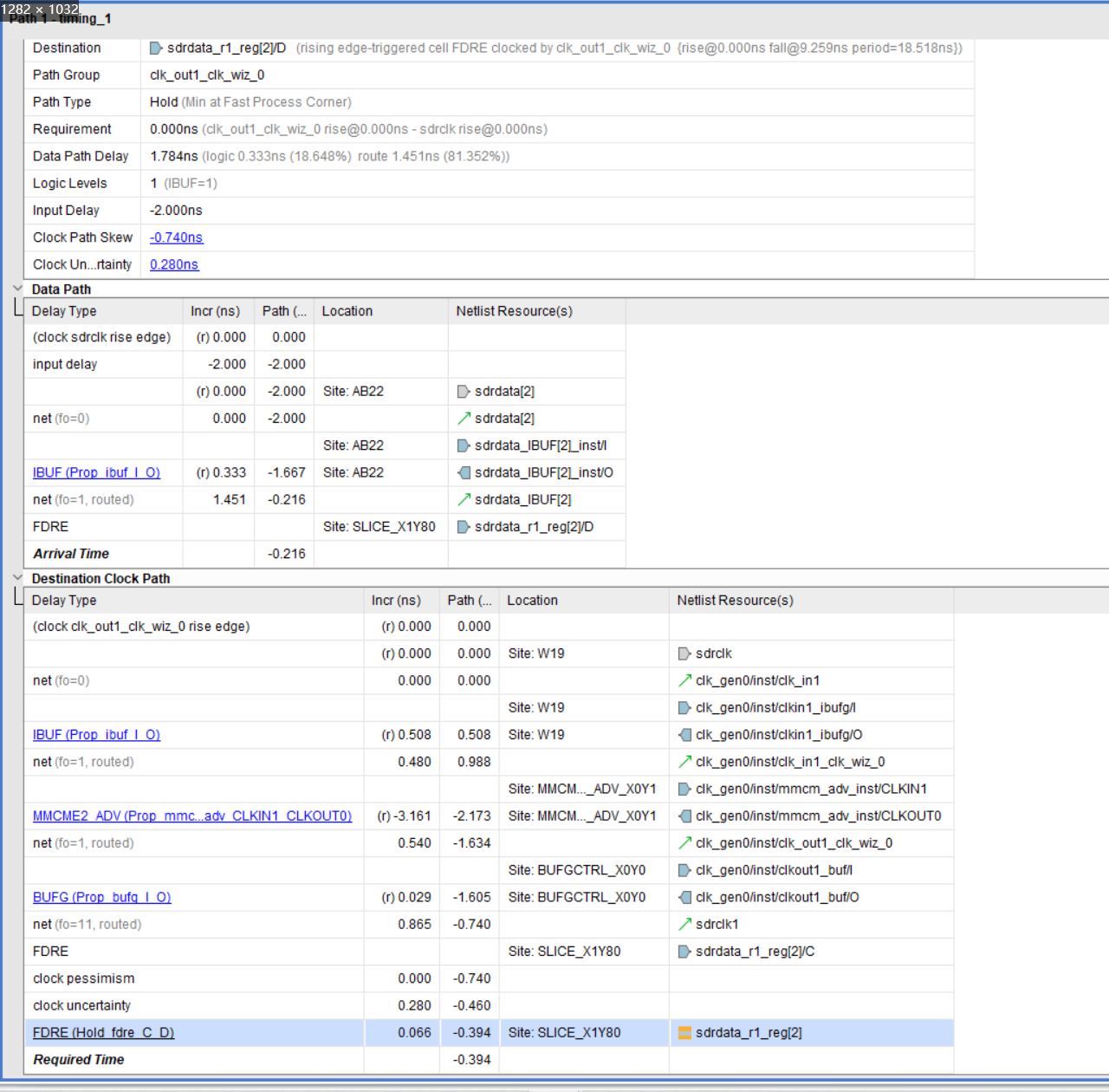Select the Logic Levels row

(499, 183)
